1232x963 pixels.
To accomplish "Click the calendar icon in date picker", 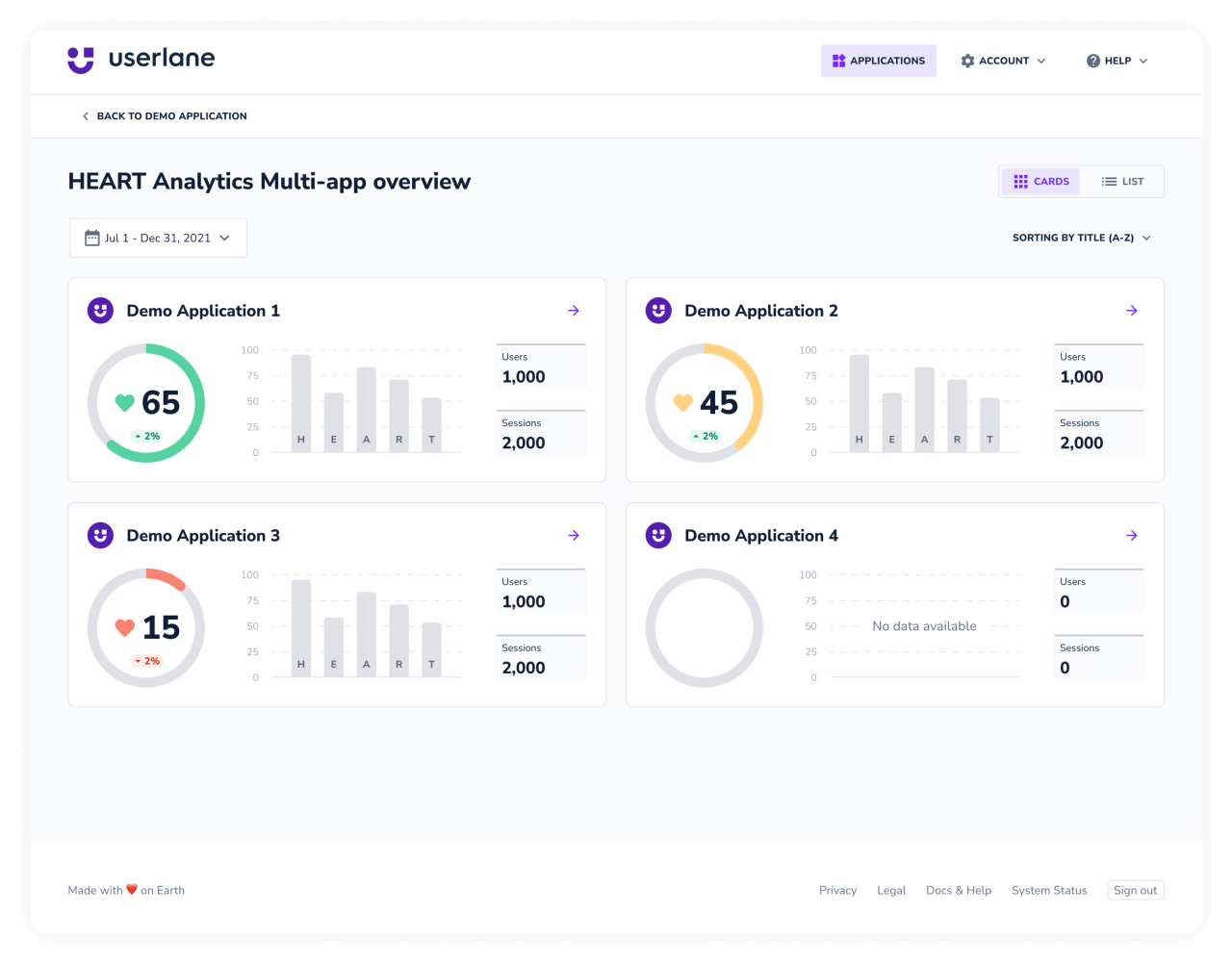I will point(92,238).
